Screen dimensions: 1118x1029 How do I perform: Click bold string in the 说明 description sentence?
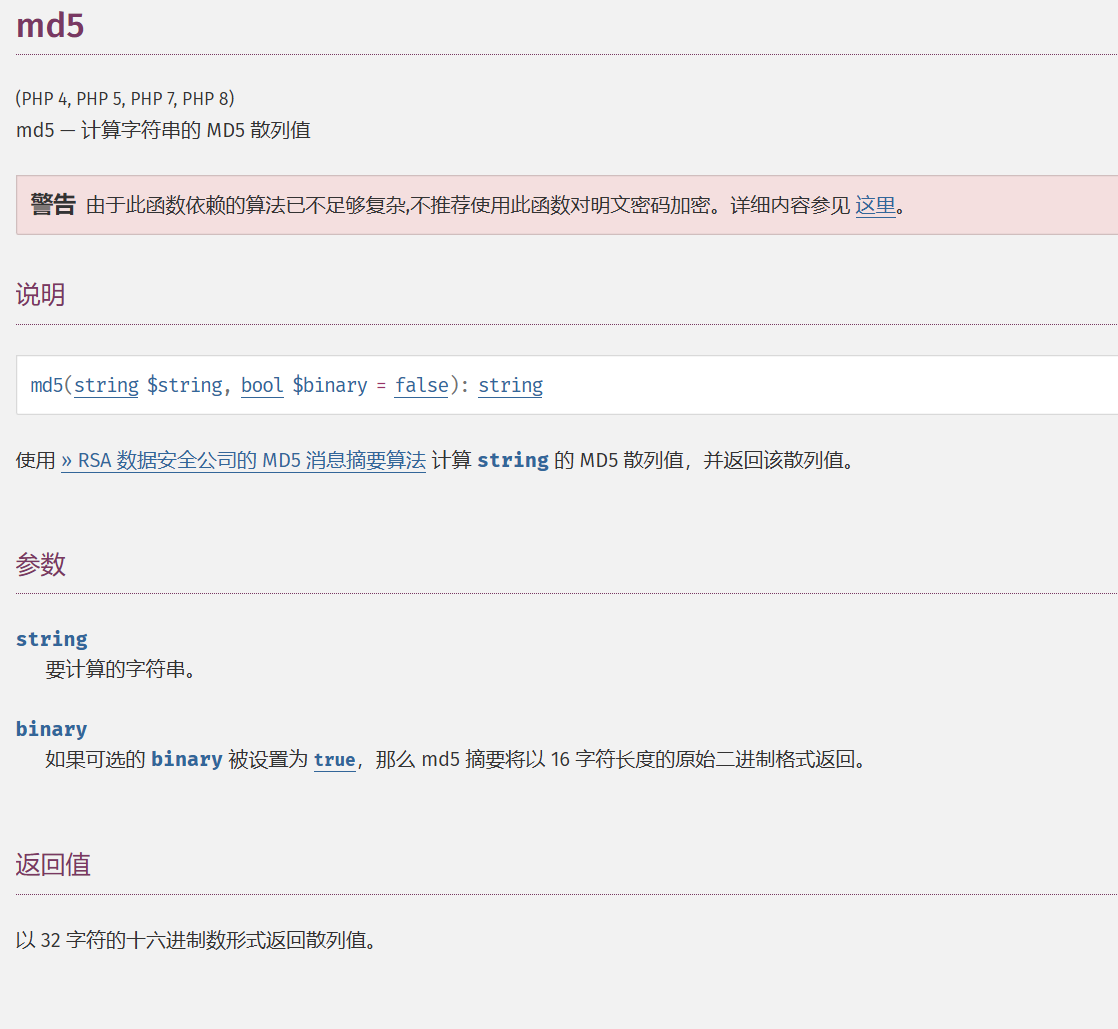click(x=512, y=461)
